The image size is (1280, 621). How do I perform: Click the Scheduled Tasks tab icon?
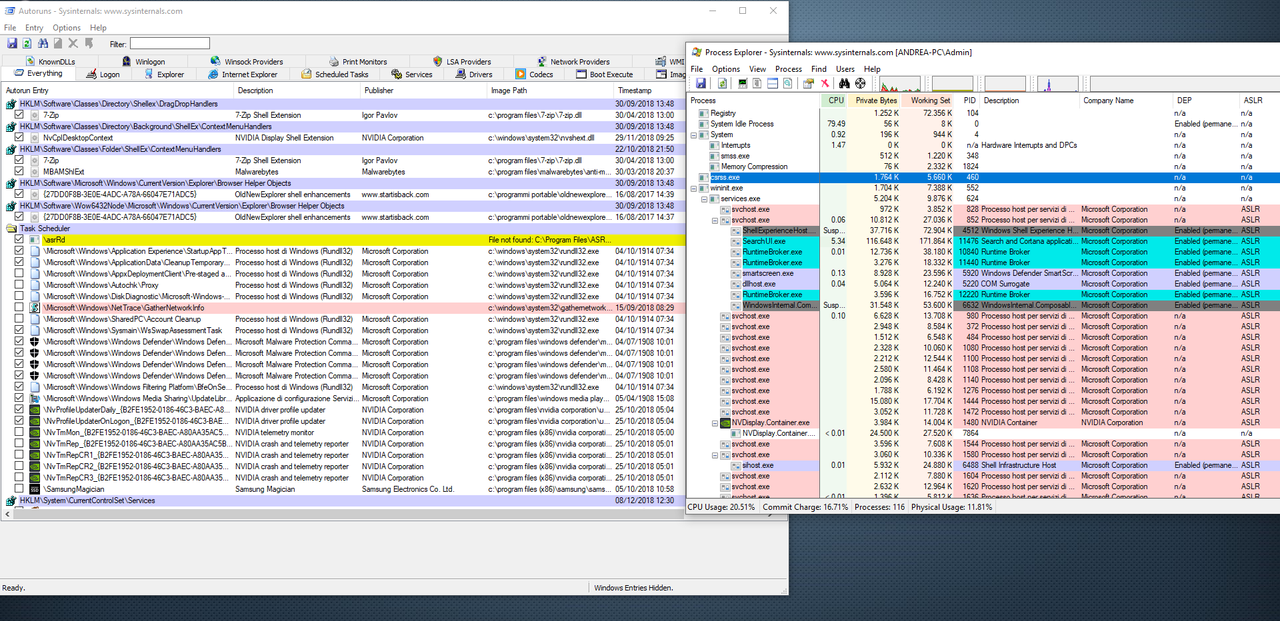306,74
